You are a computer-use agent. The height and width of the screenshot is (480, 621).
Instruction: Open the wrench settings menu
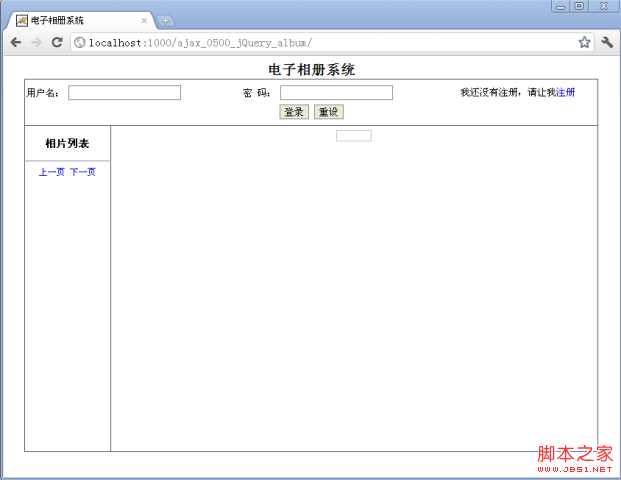[607, 42]
